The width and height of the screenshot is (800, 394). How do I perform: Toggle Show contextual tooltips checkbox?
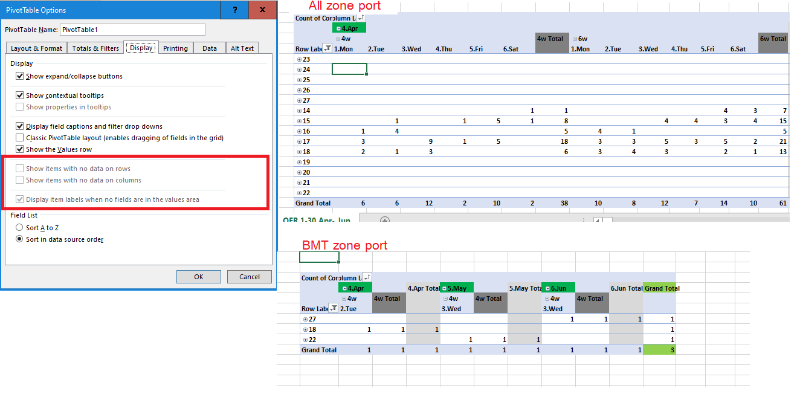[20, 95]
